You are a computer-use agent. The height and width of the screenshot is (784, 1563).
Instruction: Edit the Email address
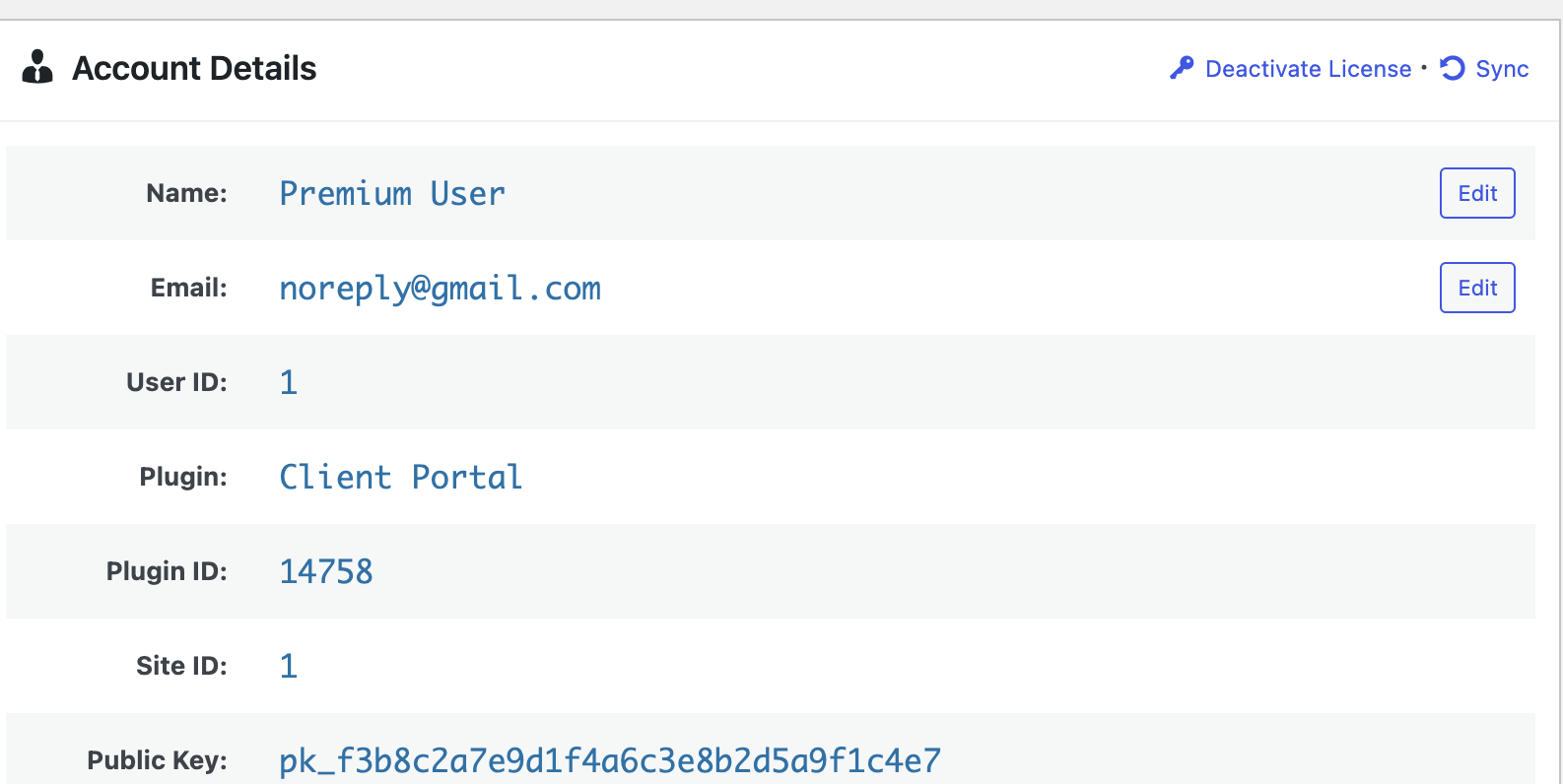click(x=1477, y=288)
